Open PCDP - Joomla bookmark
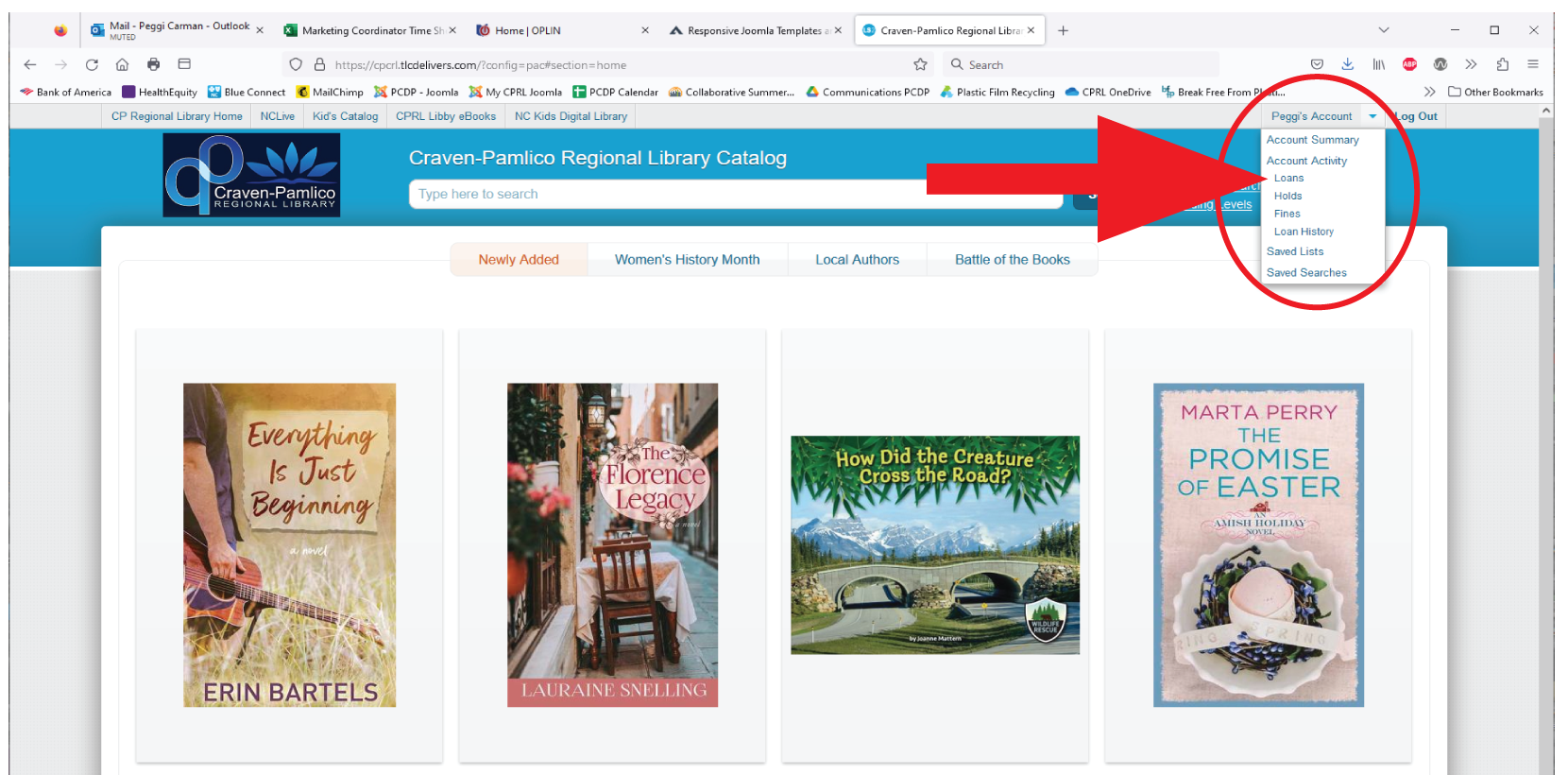Image resolution: width=1568 pixels, height=775 pixels. point(416,92)
